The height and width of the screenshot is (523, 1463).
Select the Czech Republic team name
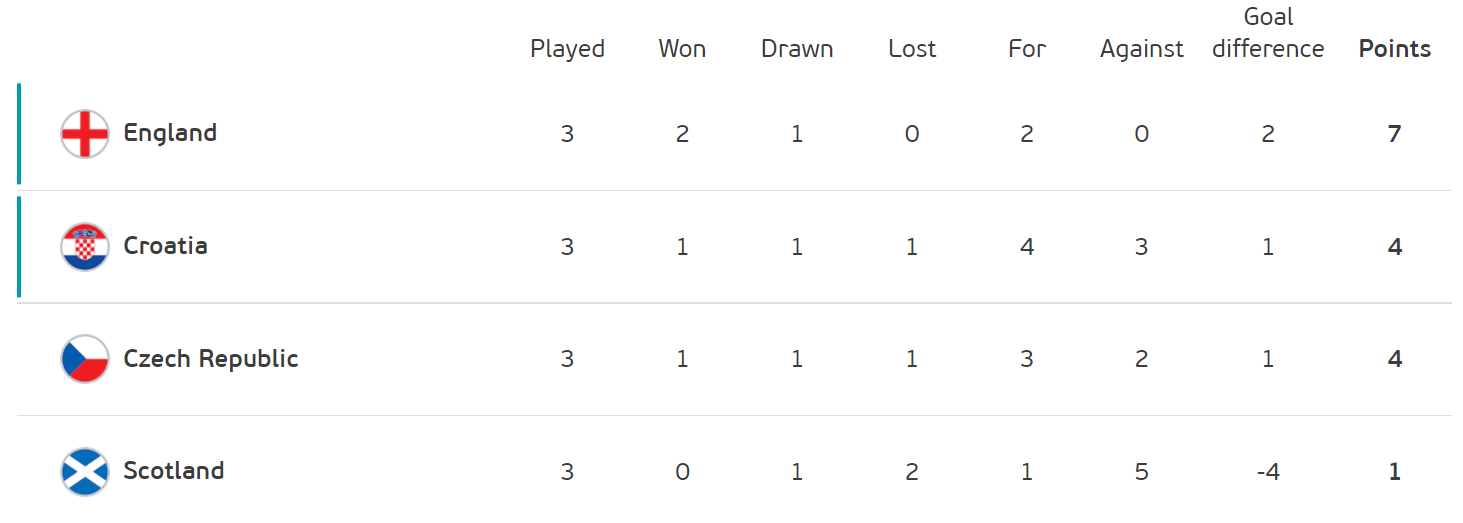[x=211, y=359]
